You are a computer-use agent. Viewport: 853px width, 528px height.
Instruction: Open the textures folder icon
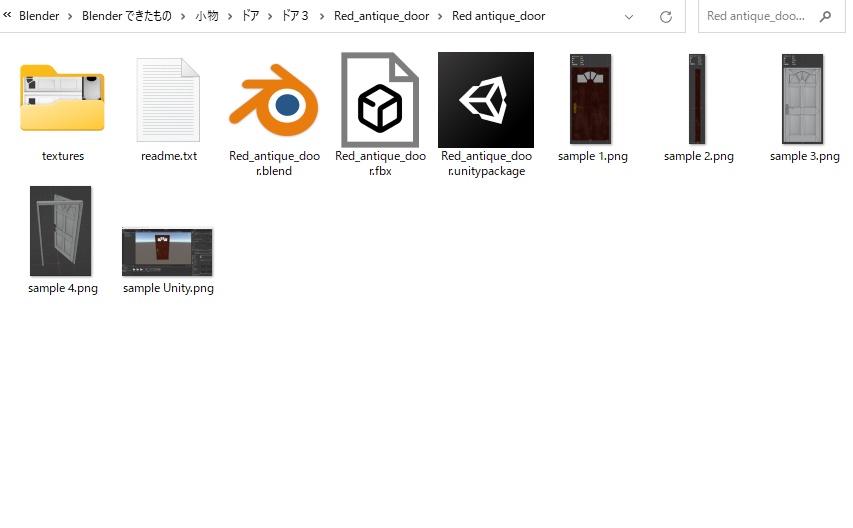point(63,98)
